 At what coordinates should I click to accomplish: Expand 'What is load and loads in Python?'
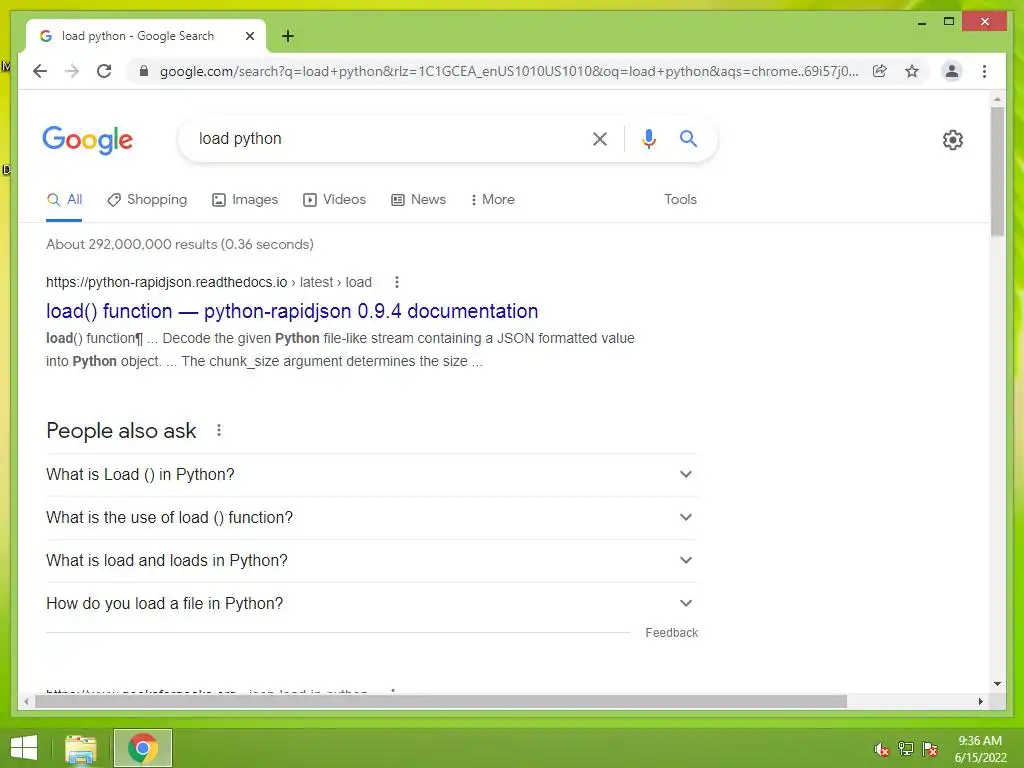pyautogui.click(x=372, y=561)
